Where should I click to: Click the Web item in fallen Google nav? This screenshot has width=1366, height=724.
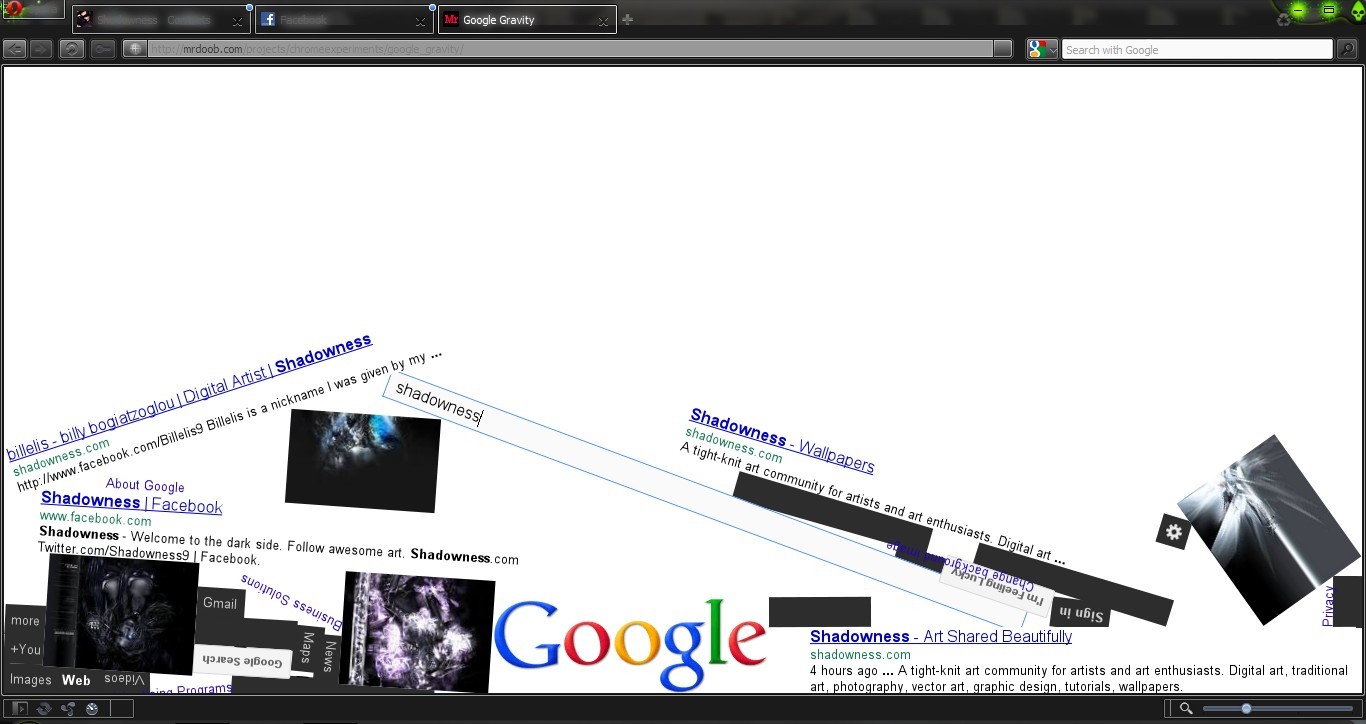pyautogui.click(x=76, y=680)
